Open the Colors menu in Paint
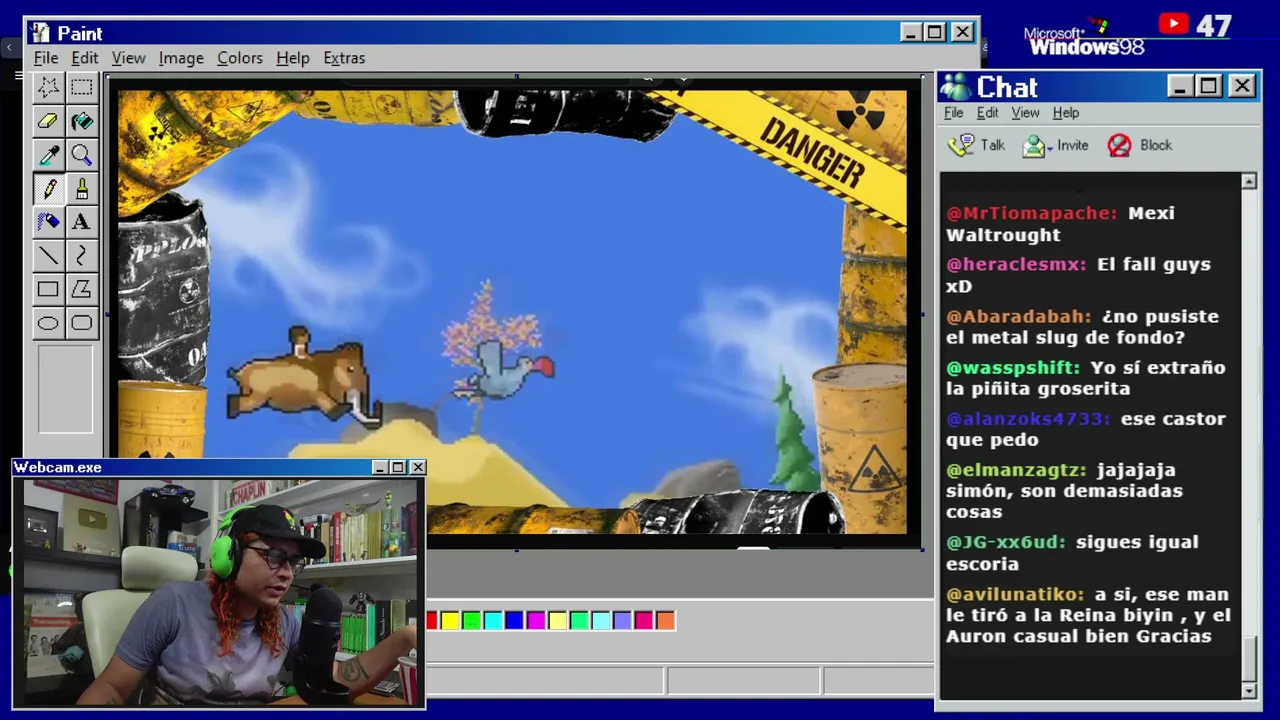The image size is (1280, 720). click(240, 58)
